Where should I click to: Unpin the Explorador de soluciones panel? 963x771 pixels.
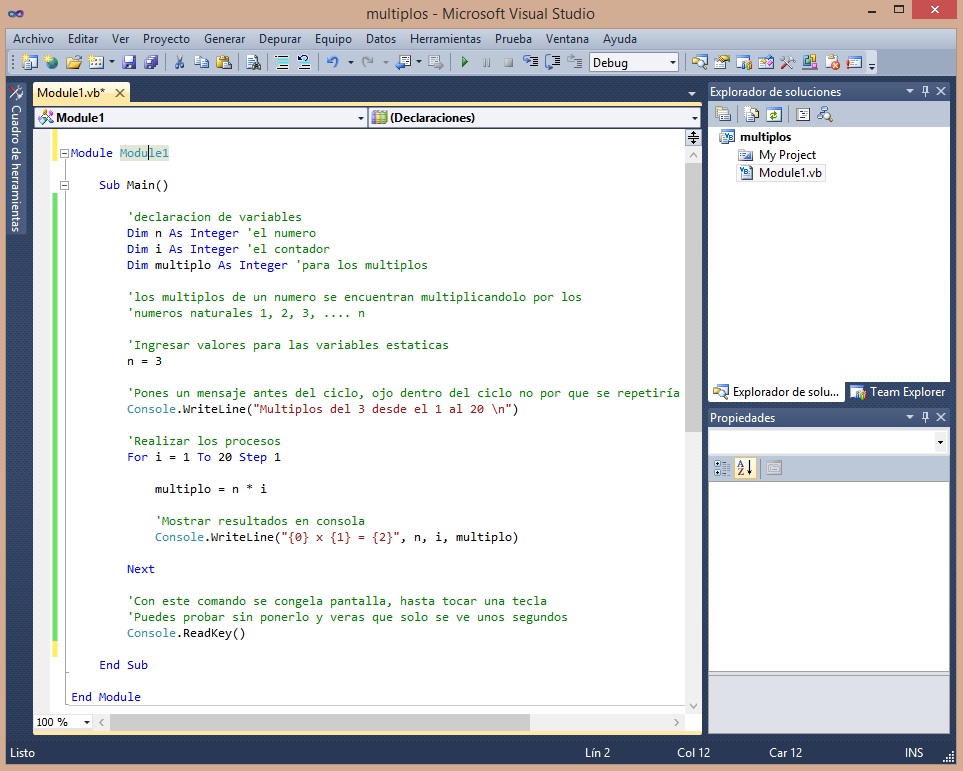(924, 91)
